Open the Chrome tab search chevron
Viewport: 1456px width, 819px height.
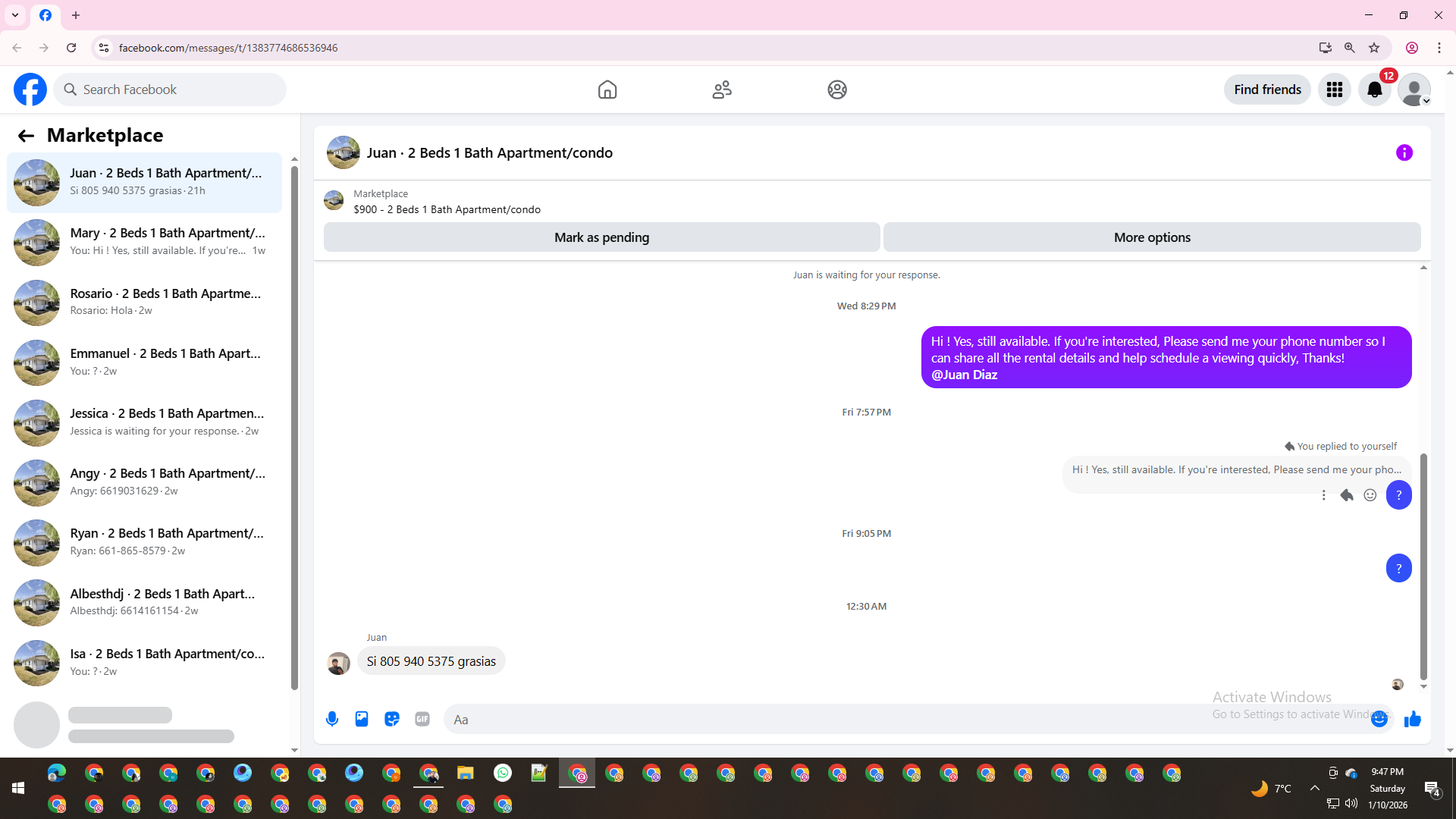pyautogui.click(x=15, y=15)
